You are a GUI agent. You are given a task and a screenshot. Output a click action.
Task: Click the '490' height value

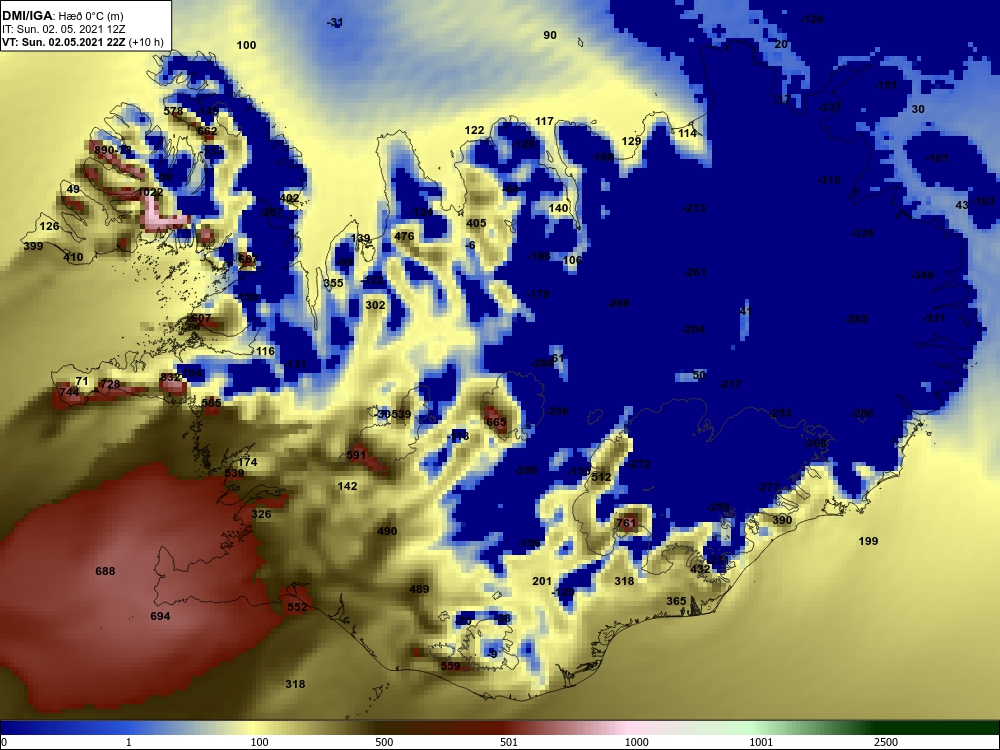pos(387,531)
